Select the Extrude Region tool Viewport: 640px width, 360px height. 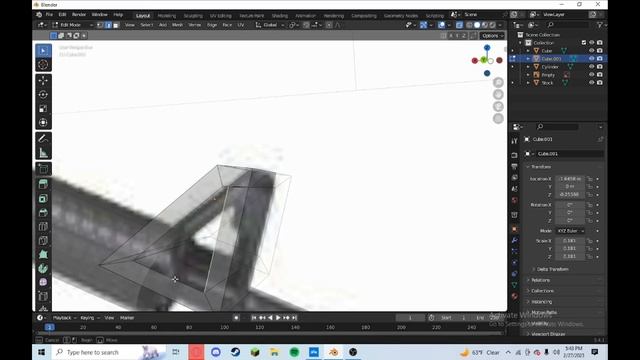43,184
